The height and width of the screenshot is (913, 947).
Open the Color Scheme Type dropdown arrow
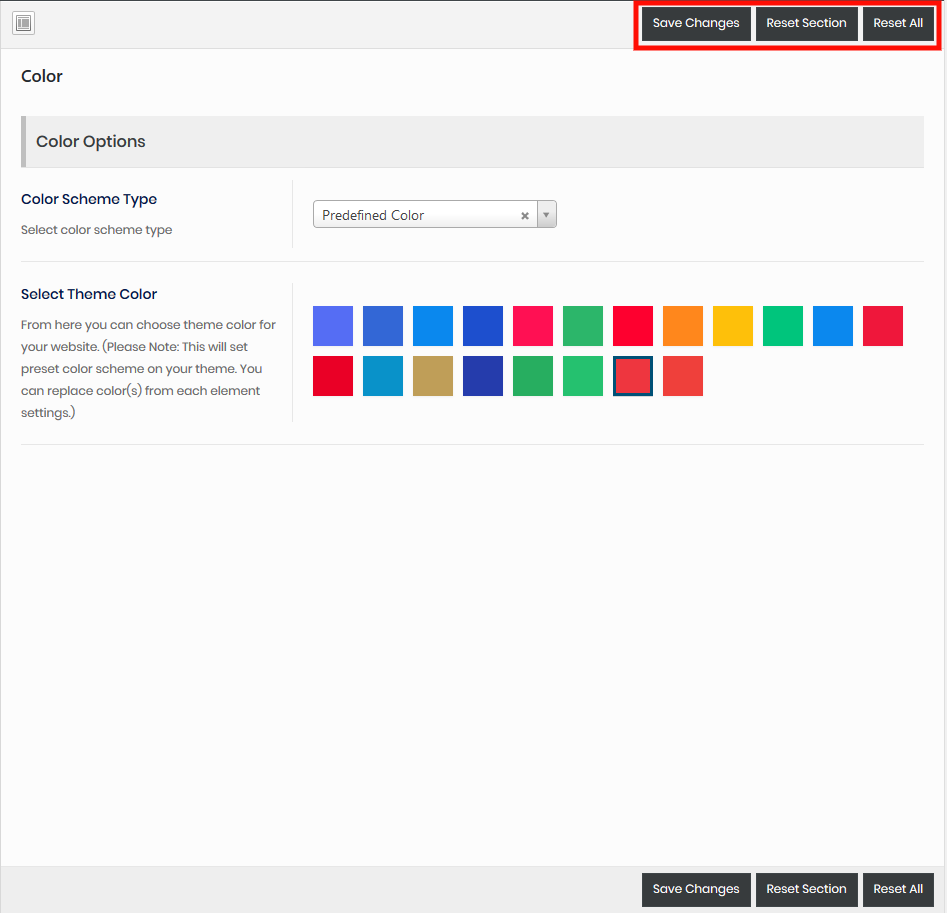[x=546, y=215]
